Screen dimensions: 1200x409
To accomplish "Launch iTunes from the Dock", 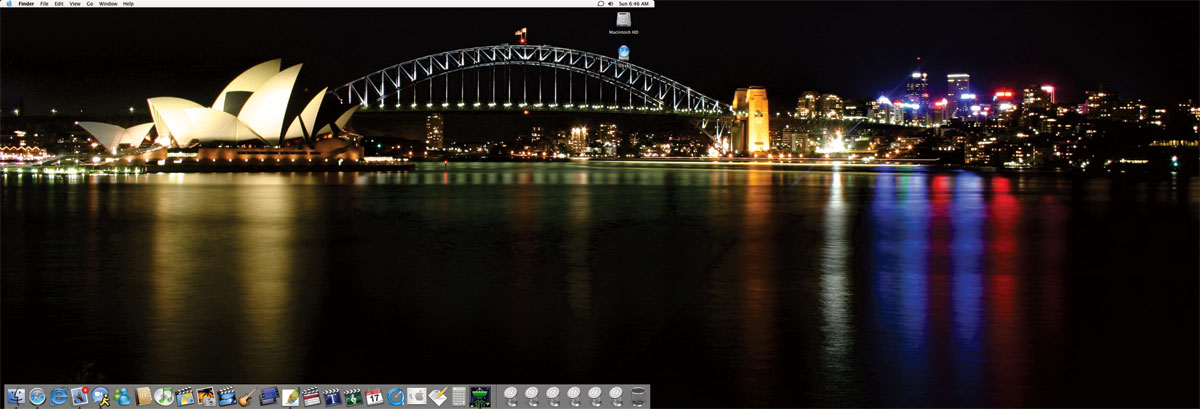I will pyautogui.click(x=164, y=397).
